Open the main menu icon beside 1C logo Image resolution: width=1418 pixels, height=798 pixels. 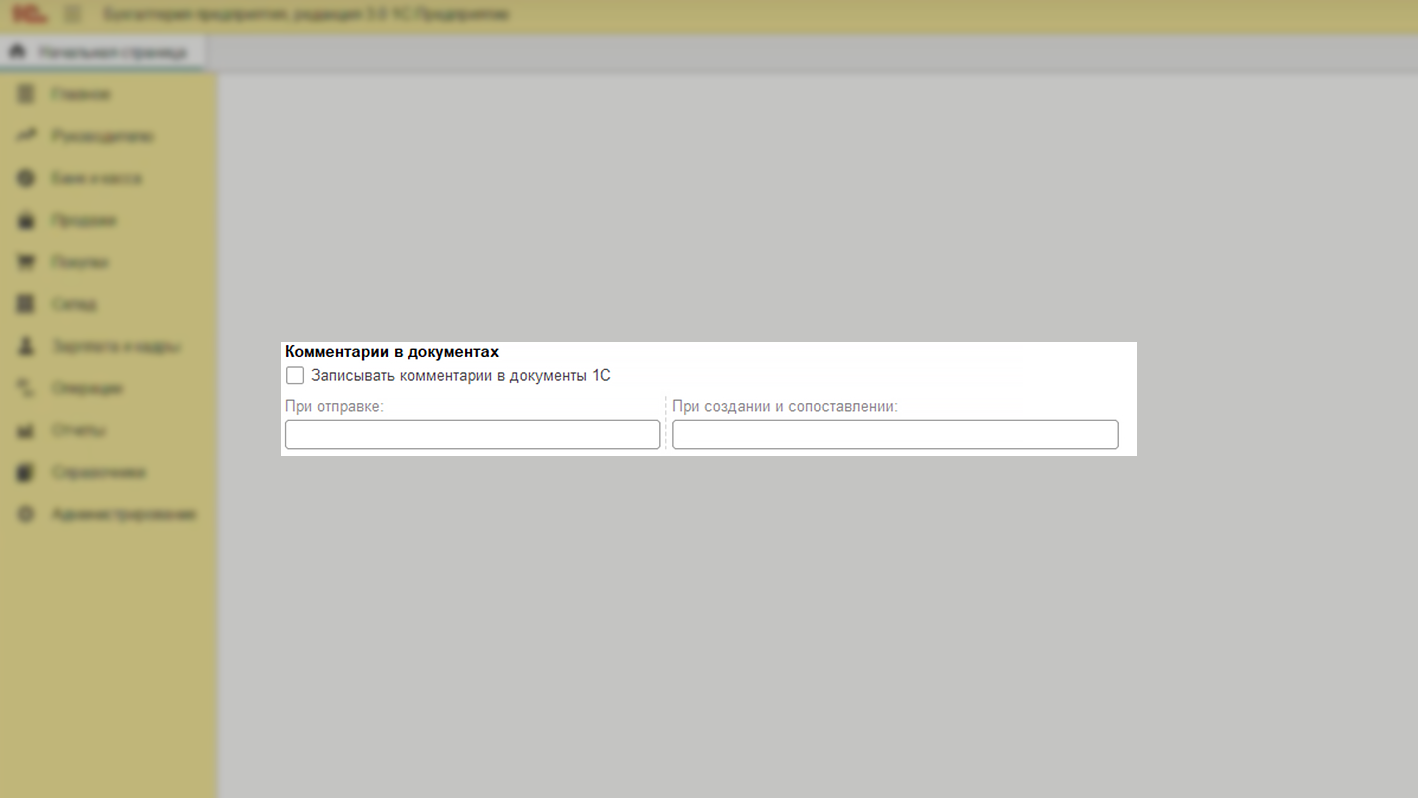coord(72,15)
